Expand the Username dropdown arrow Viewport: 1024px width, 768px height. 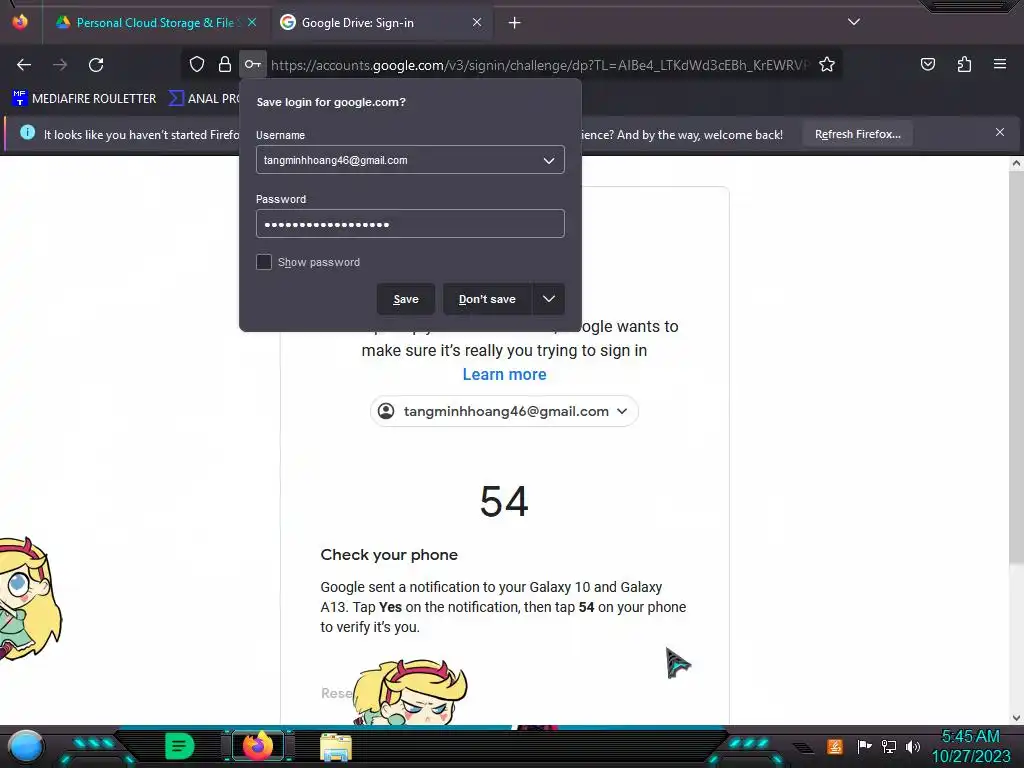coord(549,160)
